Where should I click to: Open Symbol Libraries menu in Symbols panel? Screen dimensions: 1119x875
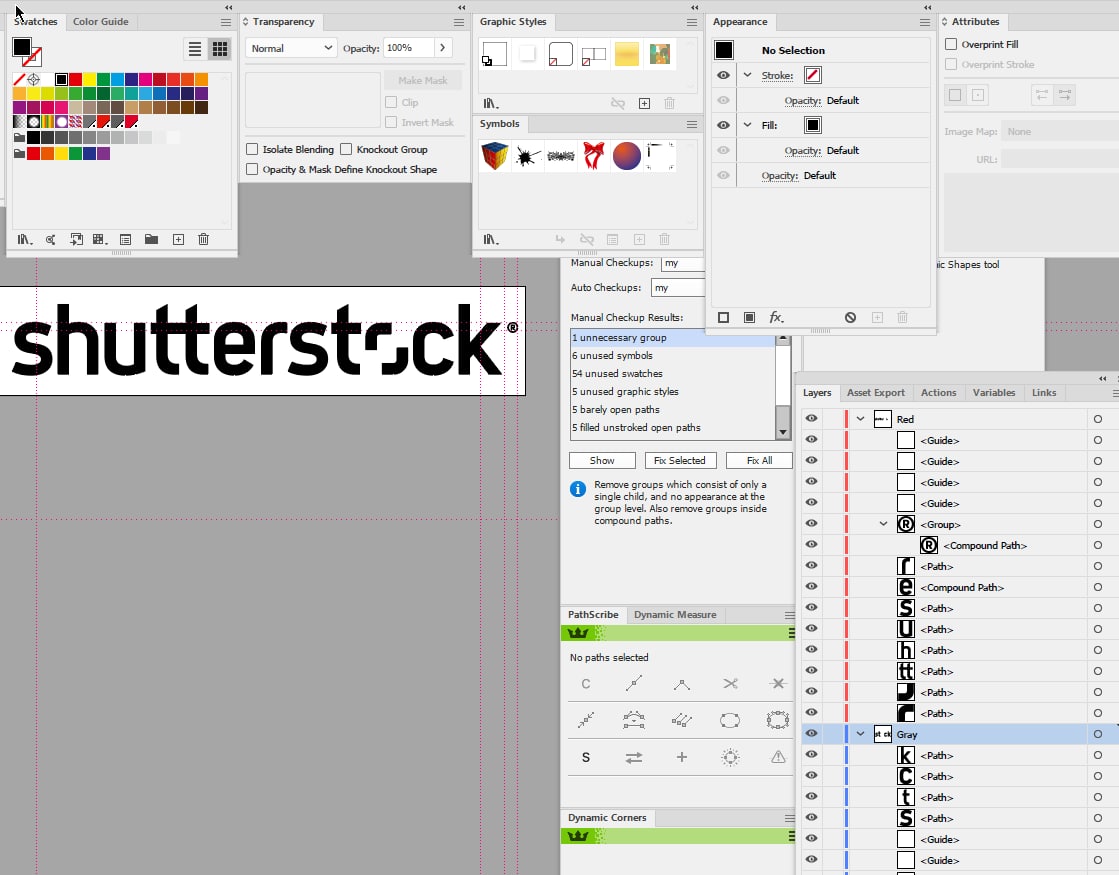491,240
